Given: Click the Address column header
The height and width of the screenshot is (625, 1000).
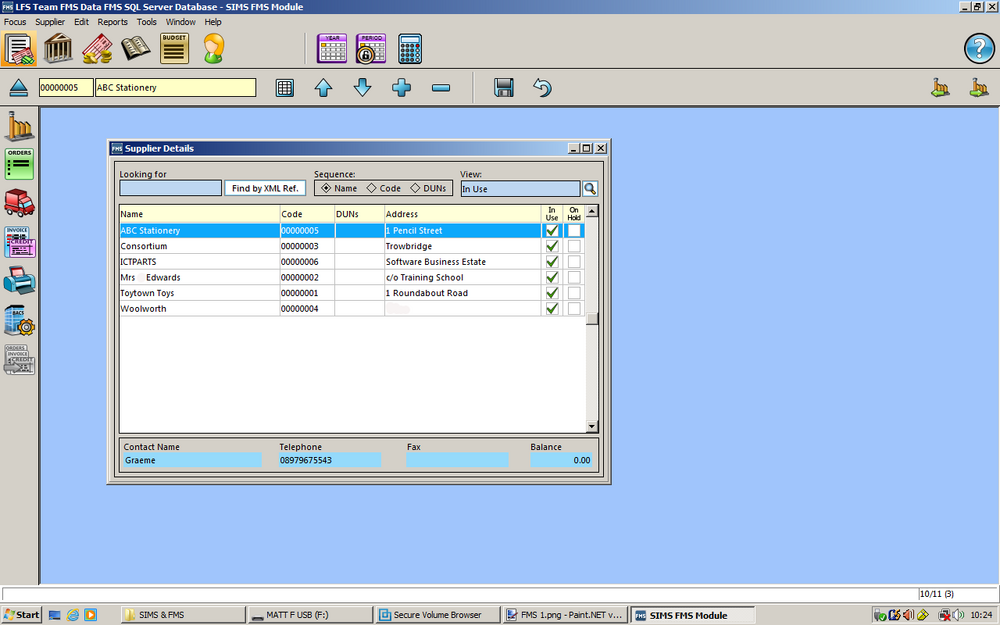Looking at the screenshot, I should pyautogui.click(x=462, y=214).
